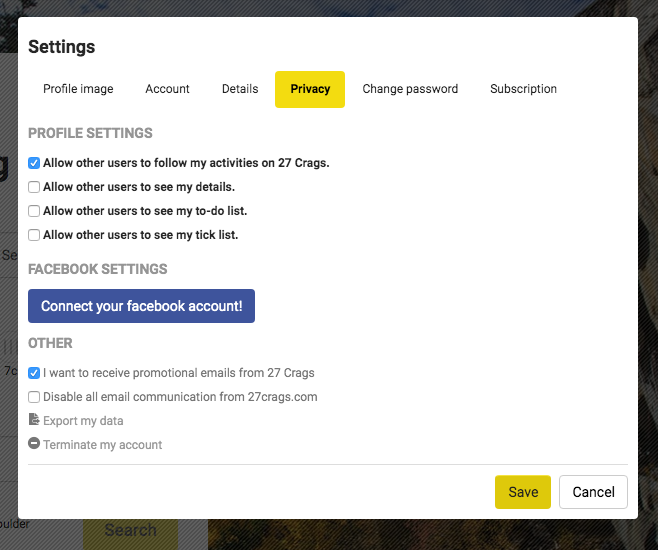Enable allow users to see my to-do list
The height and width of the screenshot is (550, 658).
click(34, 211)
